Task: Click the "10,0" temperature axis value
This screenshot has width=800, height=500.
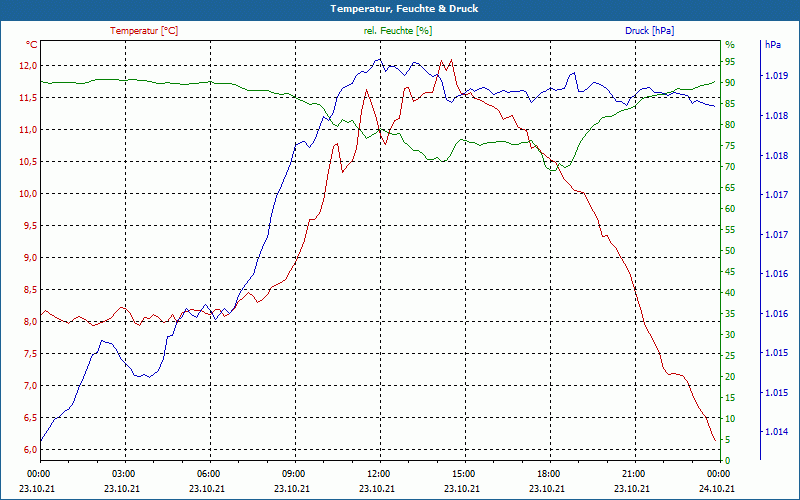Action: (x=28, y=194)
